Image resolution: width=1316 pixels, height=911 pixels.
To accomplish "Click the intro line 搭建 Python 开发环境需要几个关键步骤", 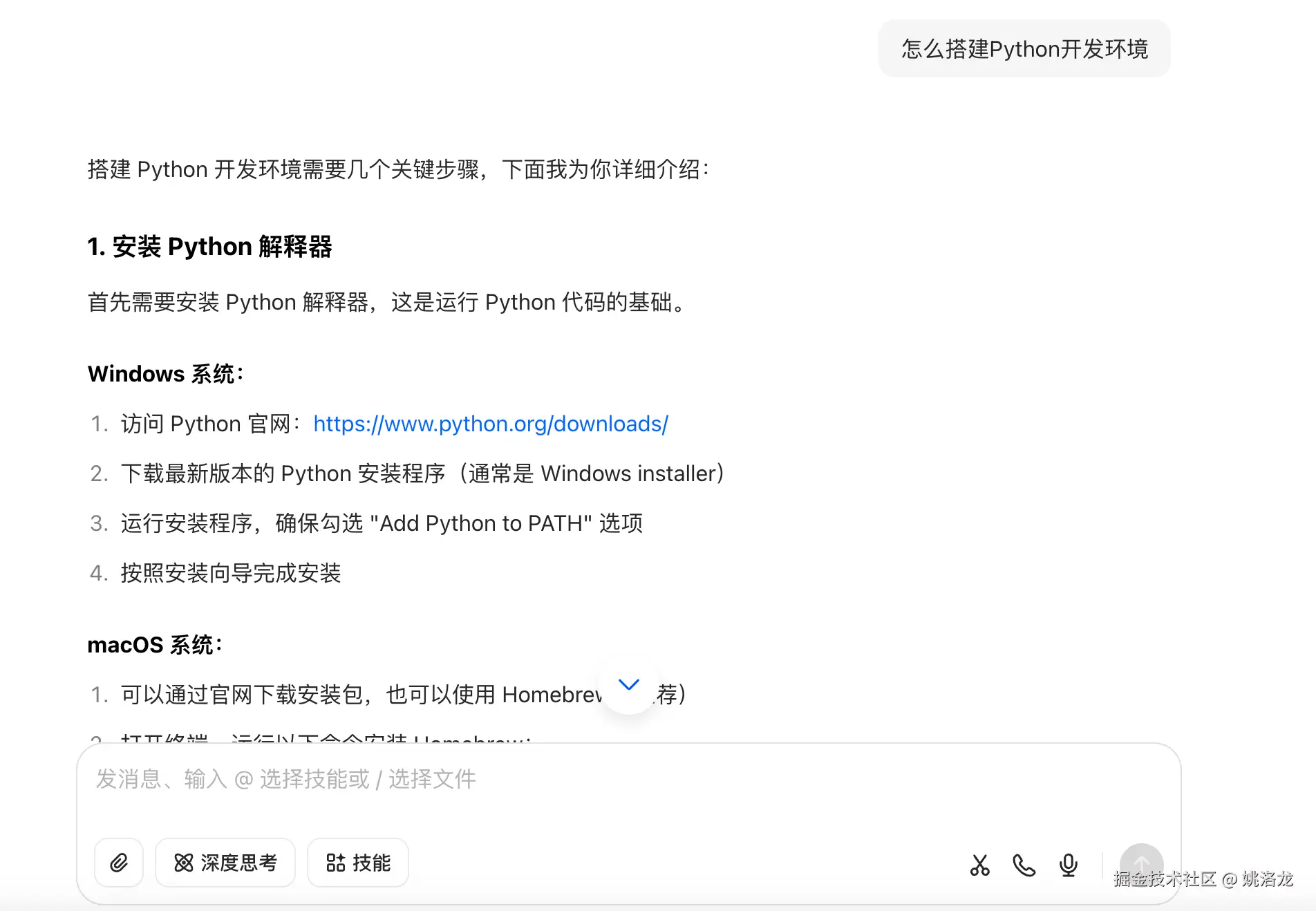I will click(398, 169).
